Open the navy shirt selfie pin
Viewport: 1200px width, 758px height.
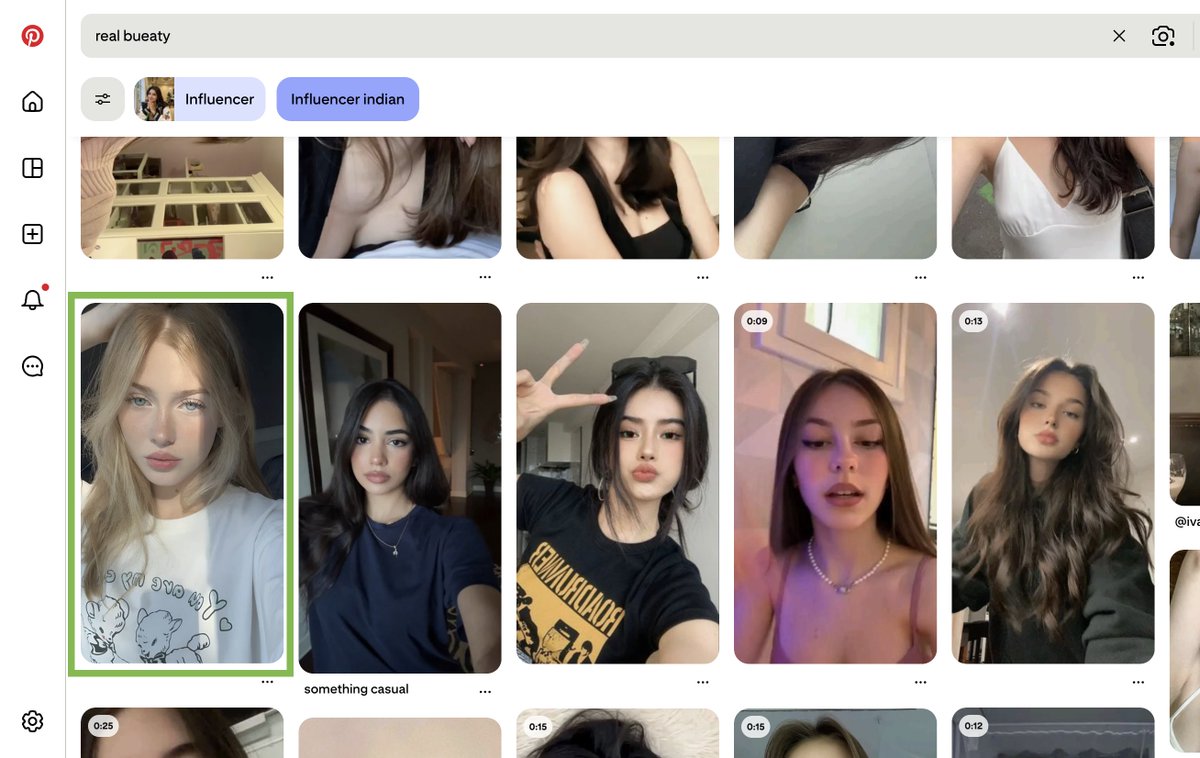point(400,488)
